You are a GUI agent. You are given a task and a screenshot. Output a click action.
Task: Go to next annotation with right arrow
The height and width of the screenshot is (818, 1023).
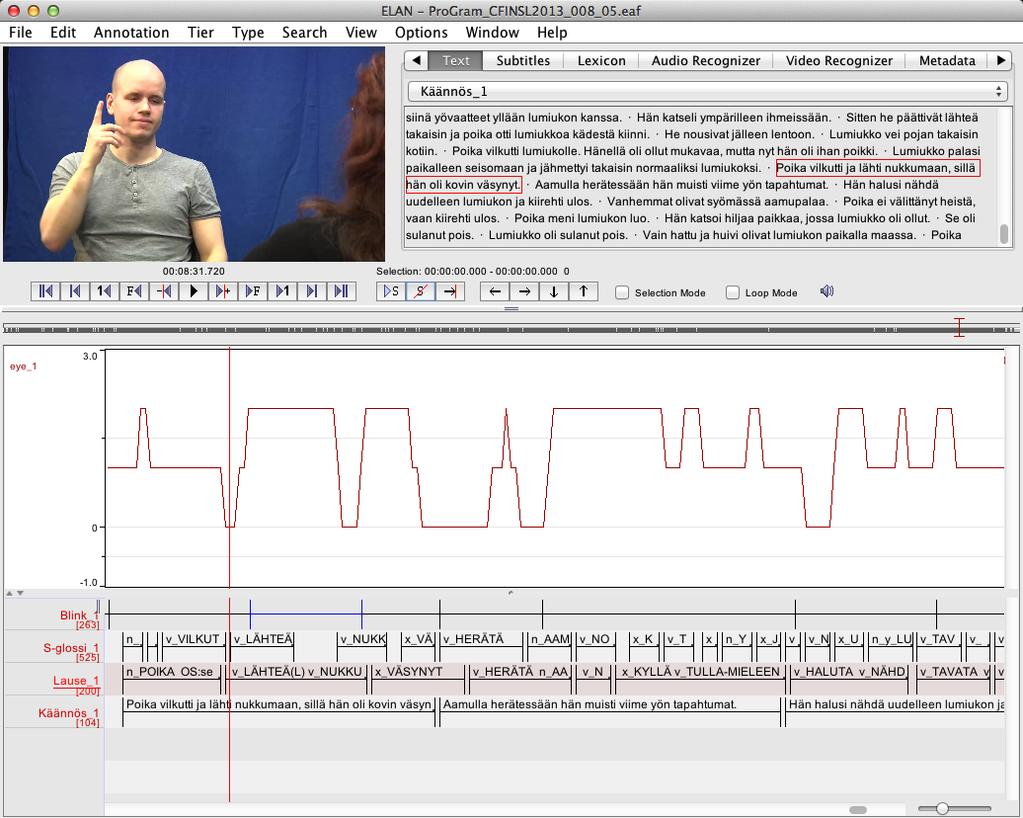click(x=525, y=291)
